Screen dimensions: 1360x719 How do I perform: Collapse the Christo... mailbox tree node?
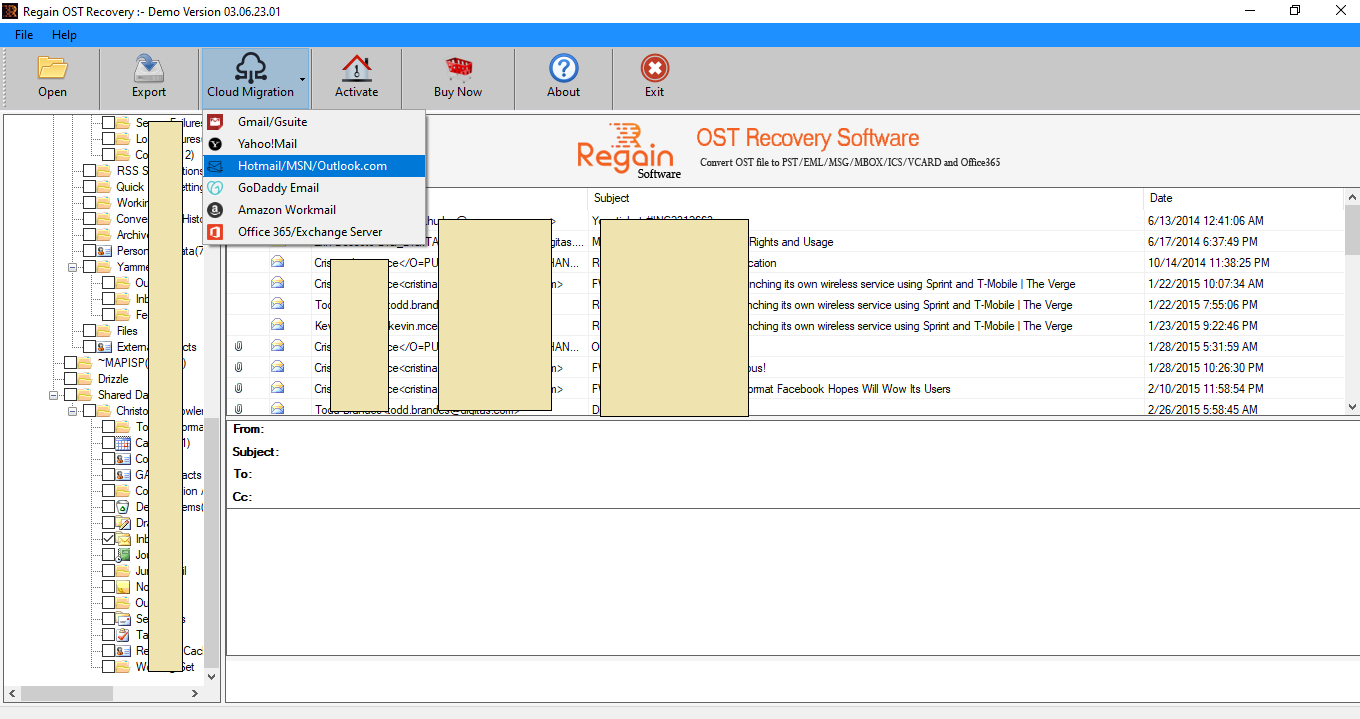point(73,411)
